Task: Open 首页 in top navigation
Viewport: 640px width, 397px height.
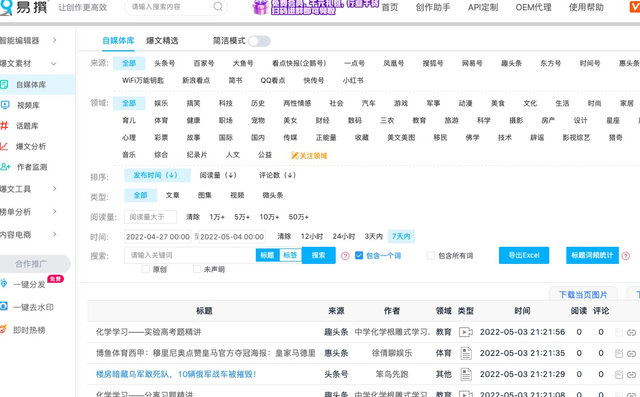Action: [x=389, y=7]
